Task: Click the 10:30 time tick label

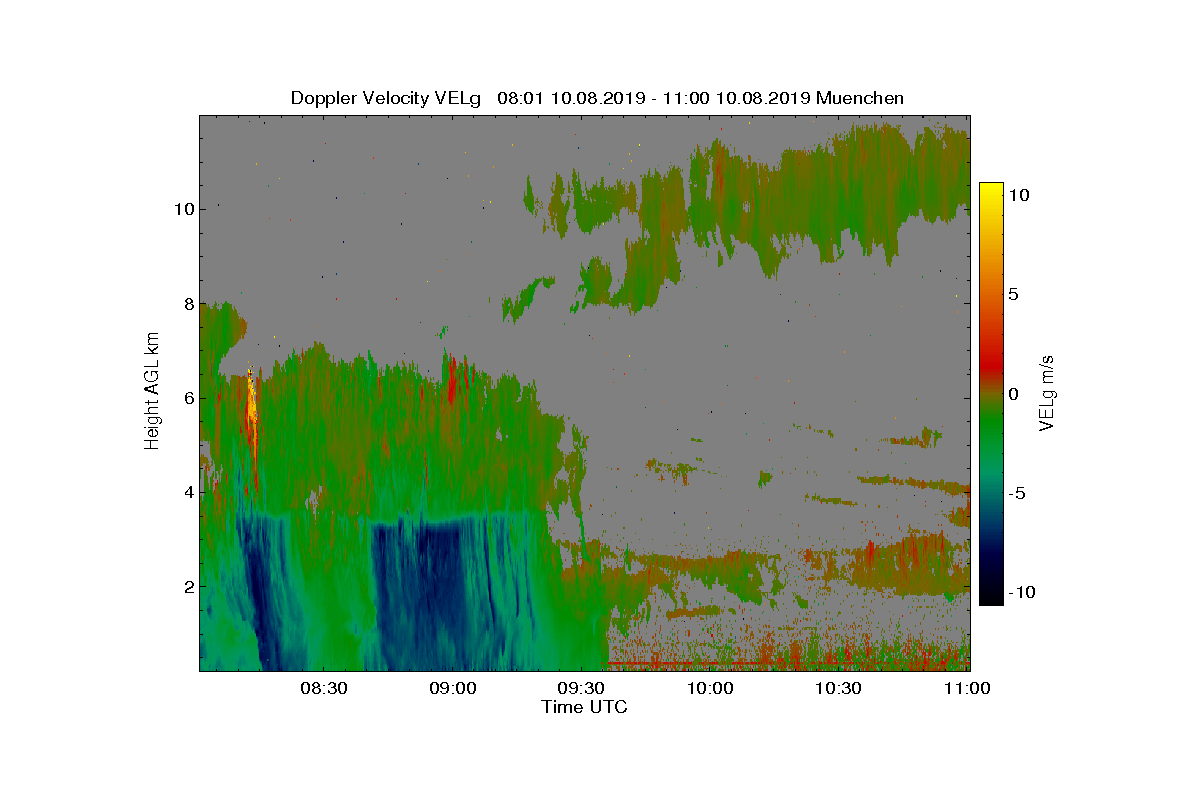Action: pos(838,688)
